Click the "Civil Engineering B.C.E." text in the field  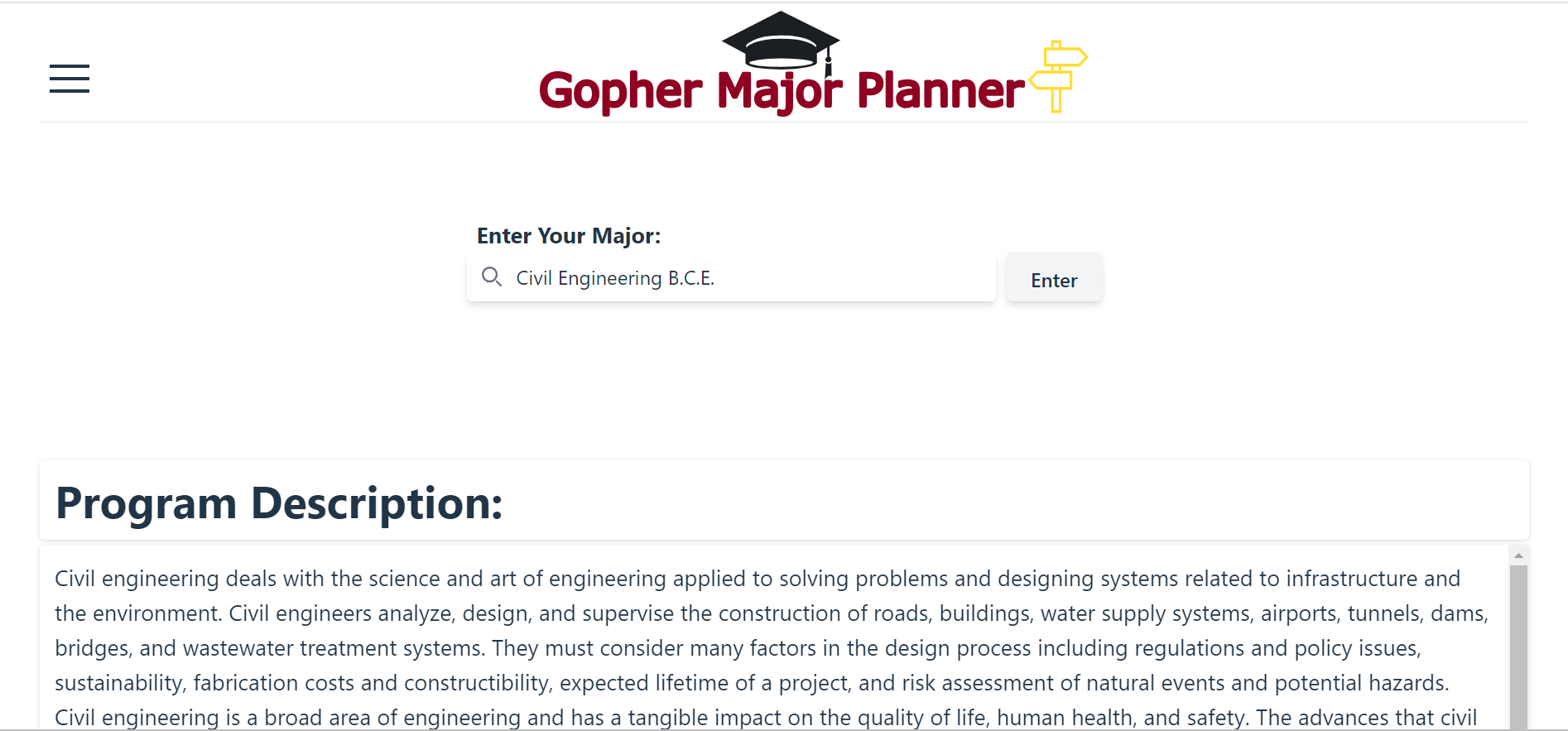(x=615, y=278)
